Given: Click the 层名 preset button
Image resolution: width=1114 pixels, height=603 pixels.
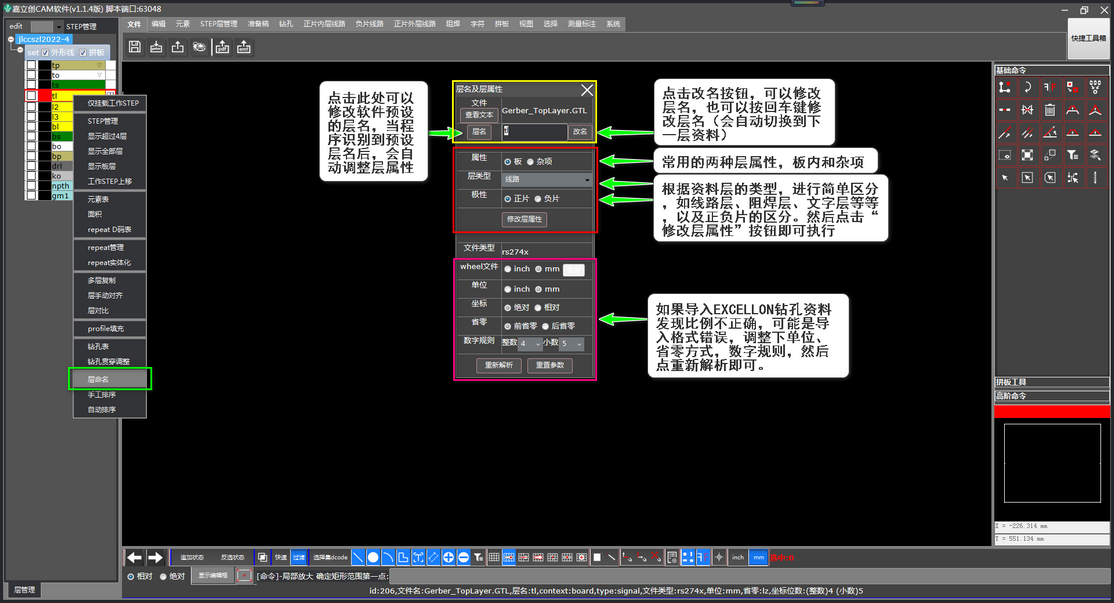Looking at the screenshot, I should coord(479,131).
